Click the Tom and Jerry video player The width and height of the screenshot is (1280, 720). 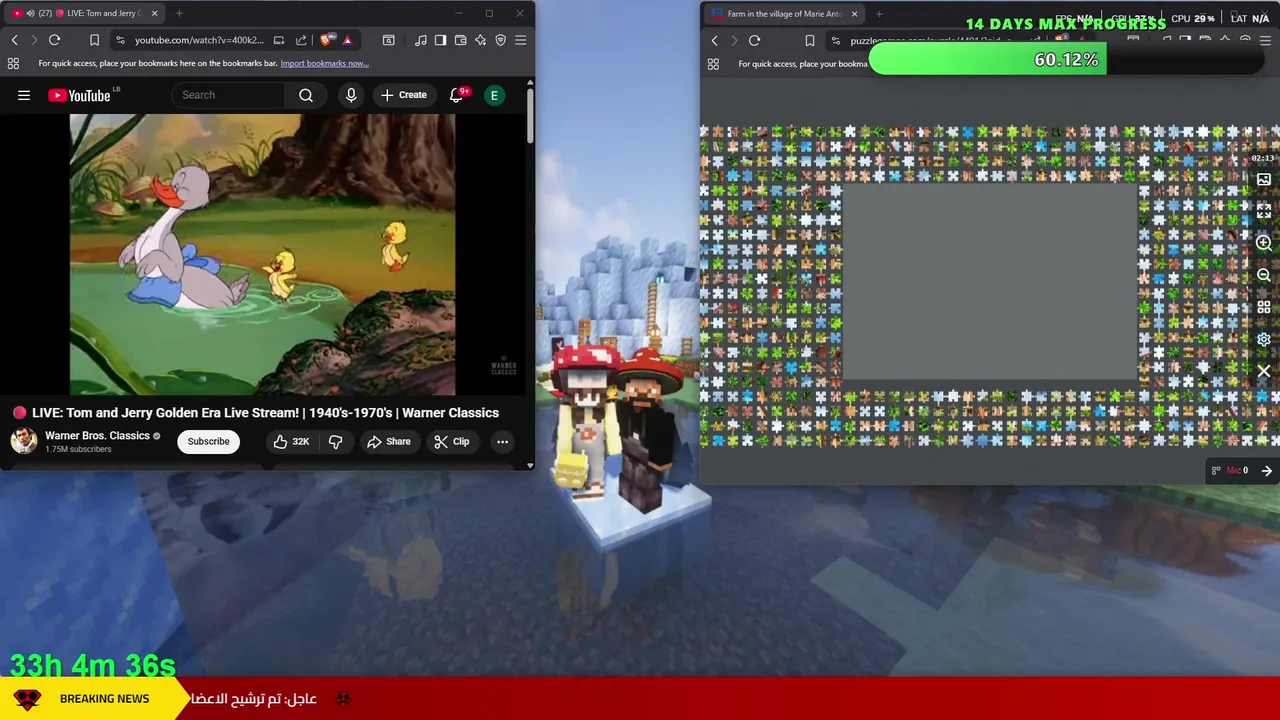coord(262,255)
